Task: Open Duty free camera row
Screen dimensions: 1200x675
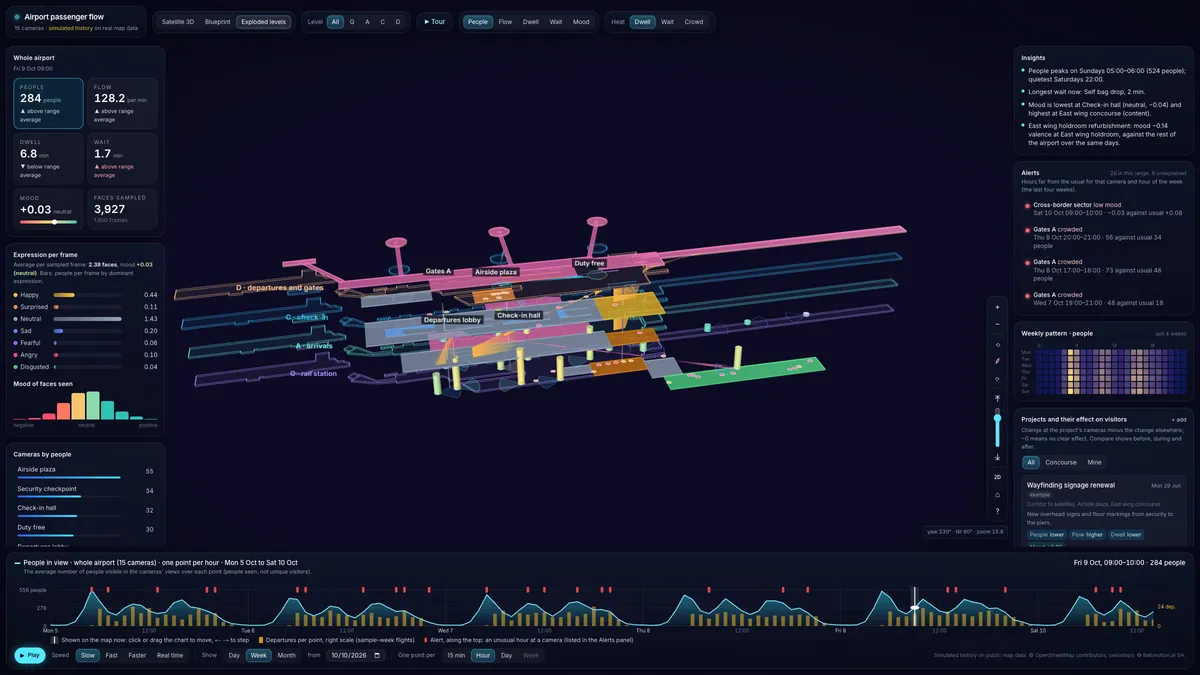Action: tap(85, 530)
